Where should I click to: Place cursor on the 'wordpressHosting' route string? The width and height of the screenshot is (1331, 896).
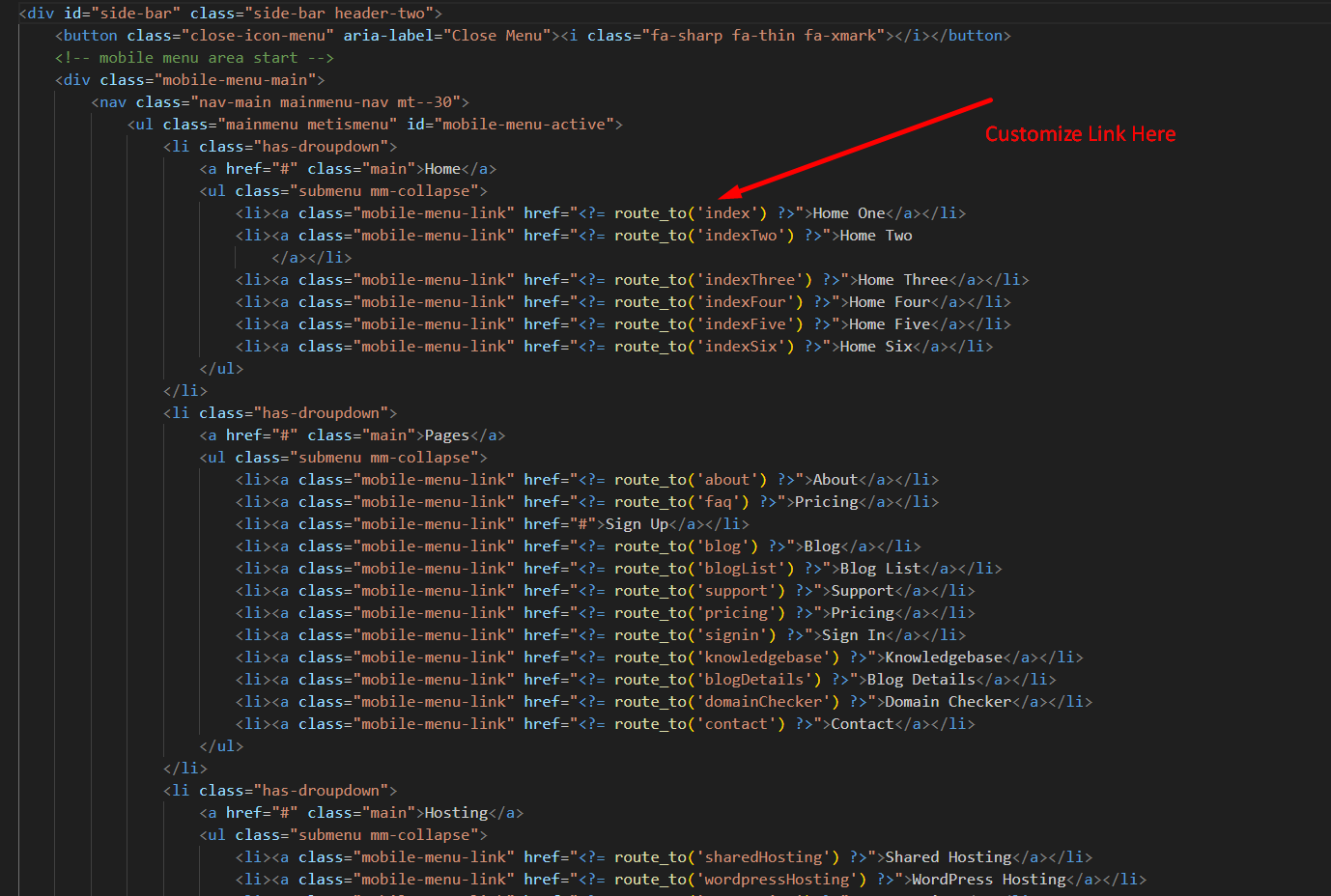click(777, 880)
